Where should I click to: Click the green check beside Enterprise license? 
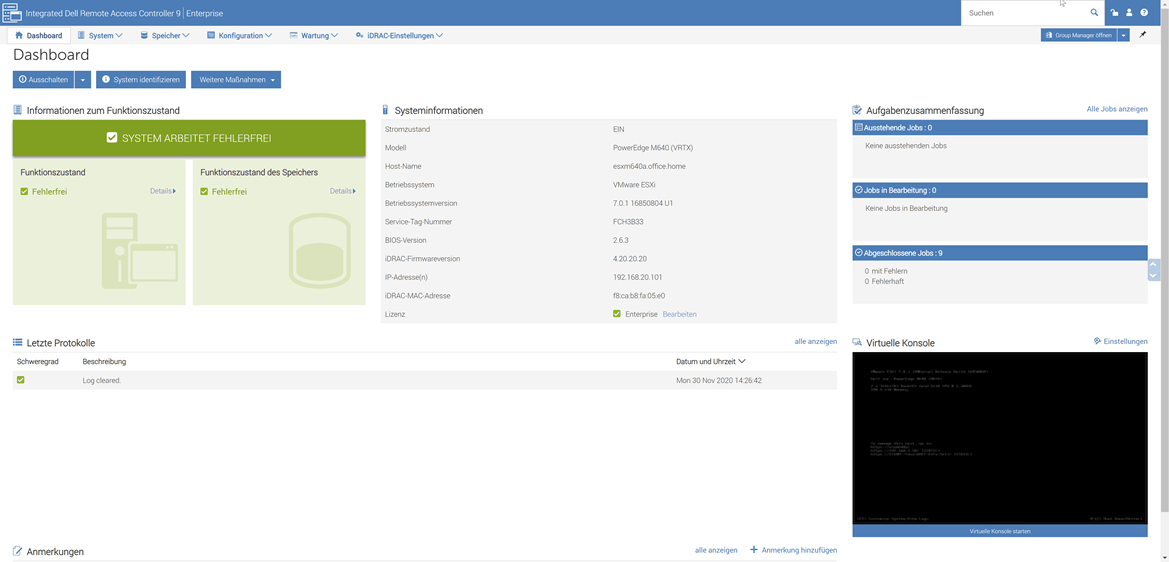[x=617, y=314]
